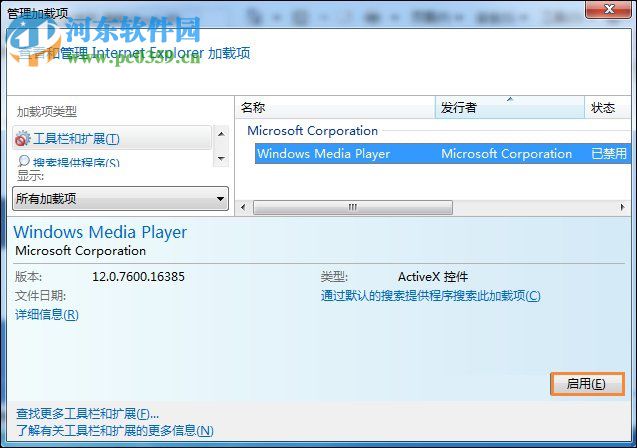Select Search Providers magnifier icon
The image size is (637, 448).
click(24, 161)
